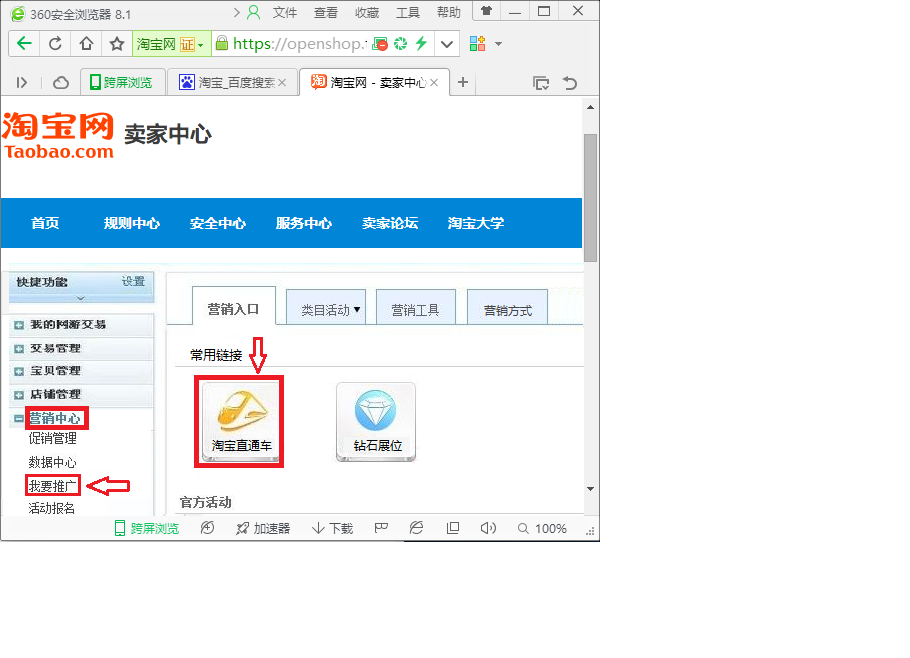
Task: Click the 跨屏浏览 status bar button
Action: (147, 528)
